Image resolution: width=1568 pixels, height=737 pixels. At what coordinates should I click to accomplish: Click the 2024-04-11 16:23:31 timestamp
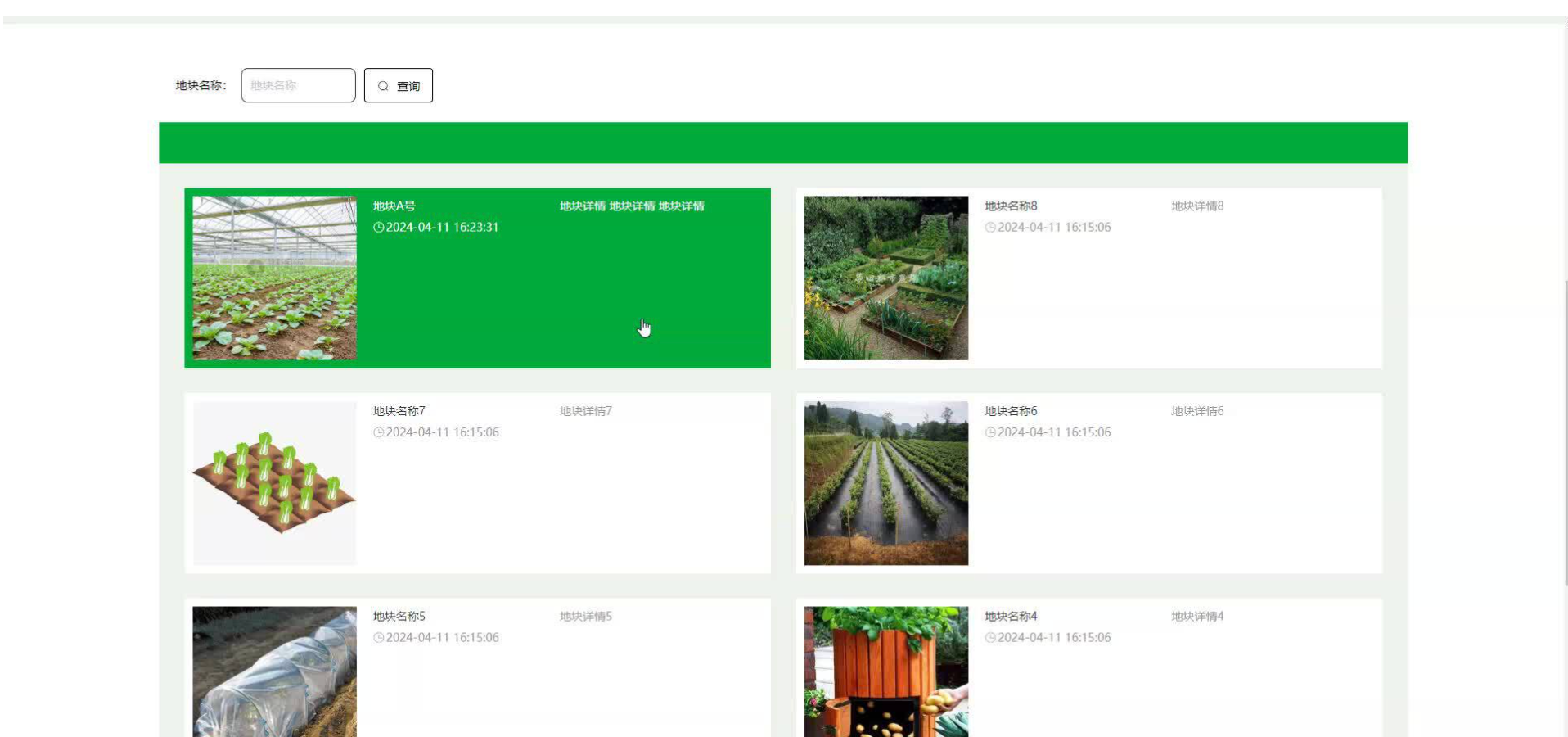(443, 227)
